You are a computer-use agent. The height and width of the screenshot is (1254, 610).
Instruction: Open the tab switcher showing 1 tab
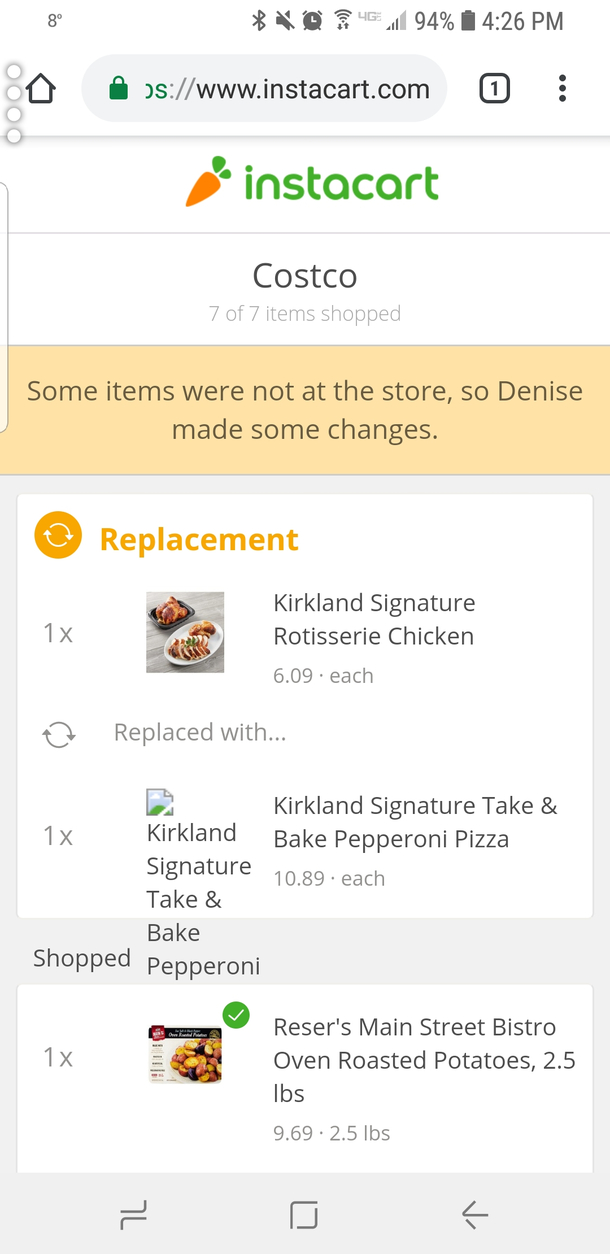[x=494, y=89]
